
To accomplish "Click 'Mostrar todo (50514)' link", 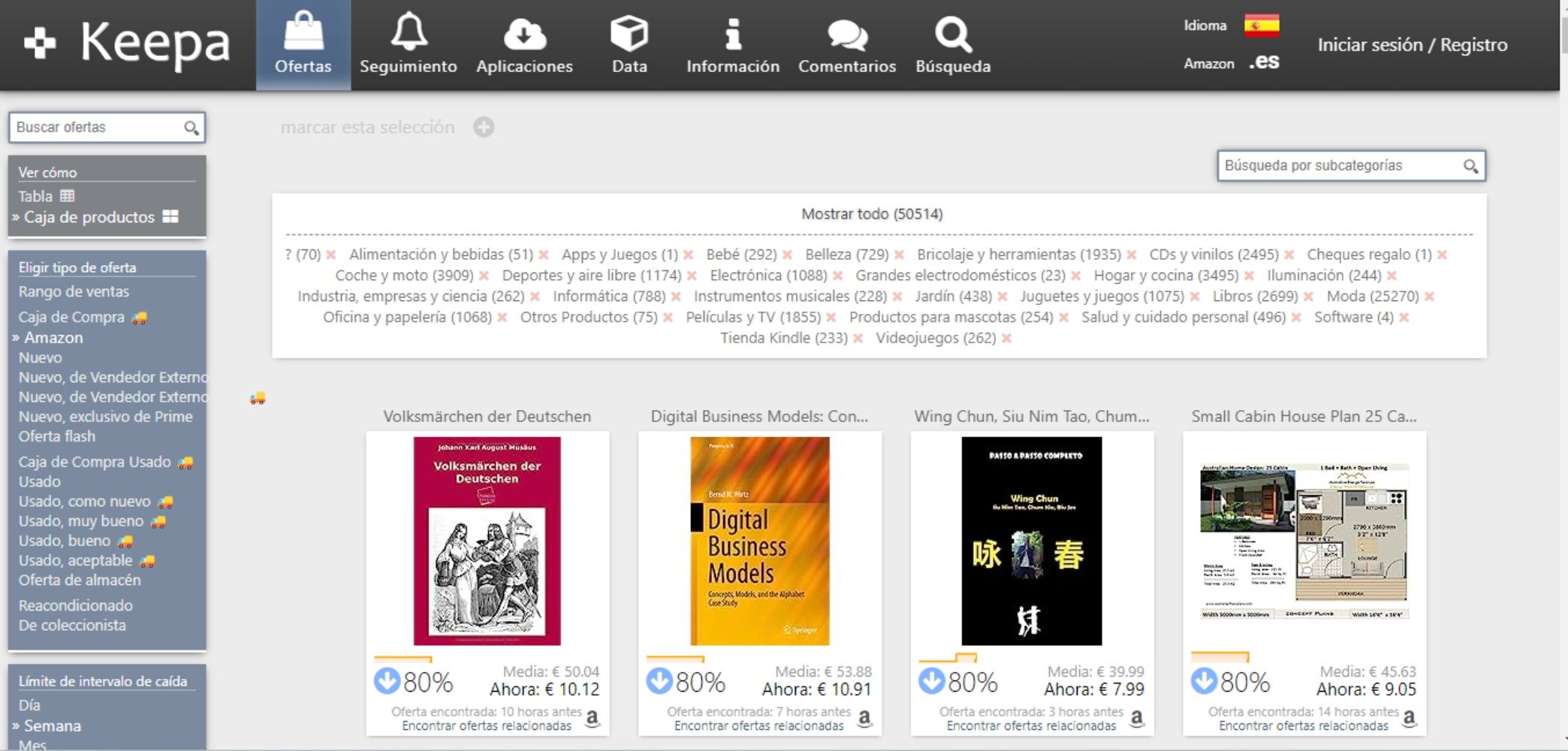I will (x=871, y=214).
